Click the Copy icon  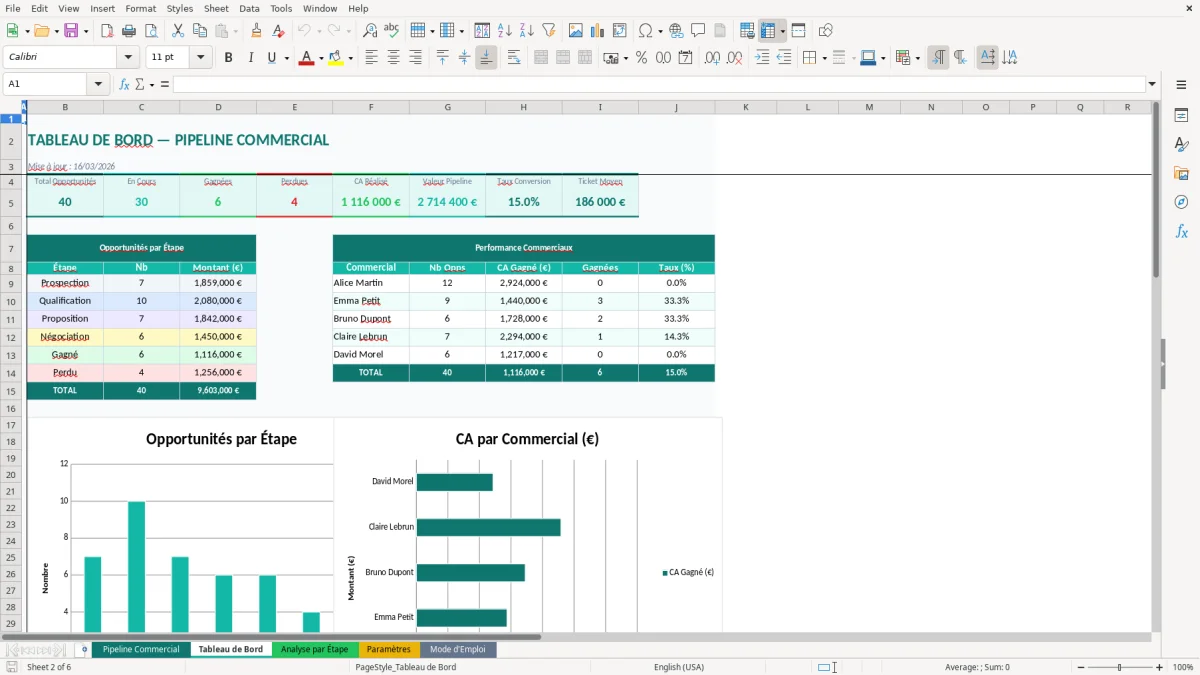pos(199,31)
